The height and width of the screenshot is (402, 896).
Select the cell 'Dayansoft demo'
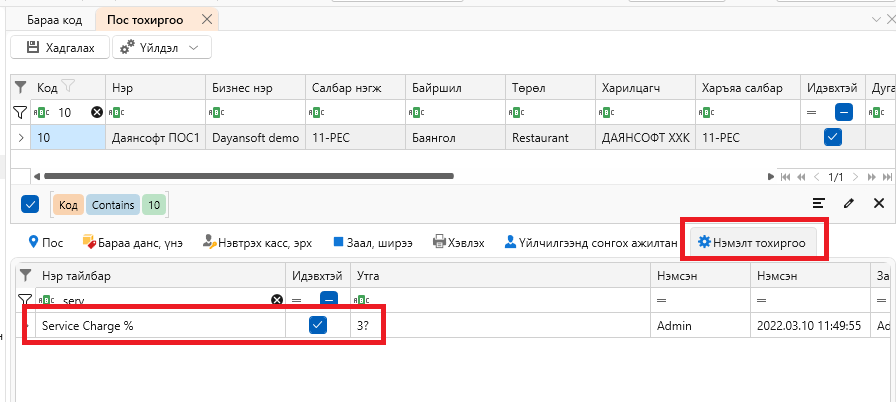(x=255, y=138)
